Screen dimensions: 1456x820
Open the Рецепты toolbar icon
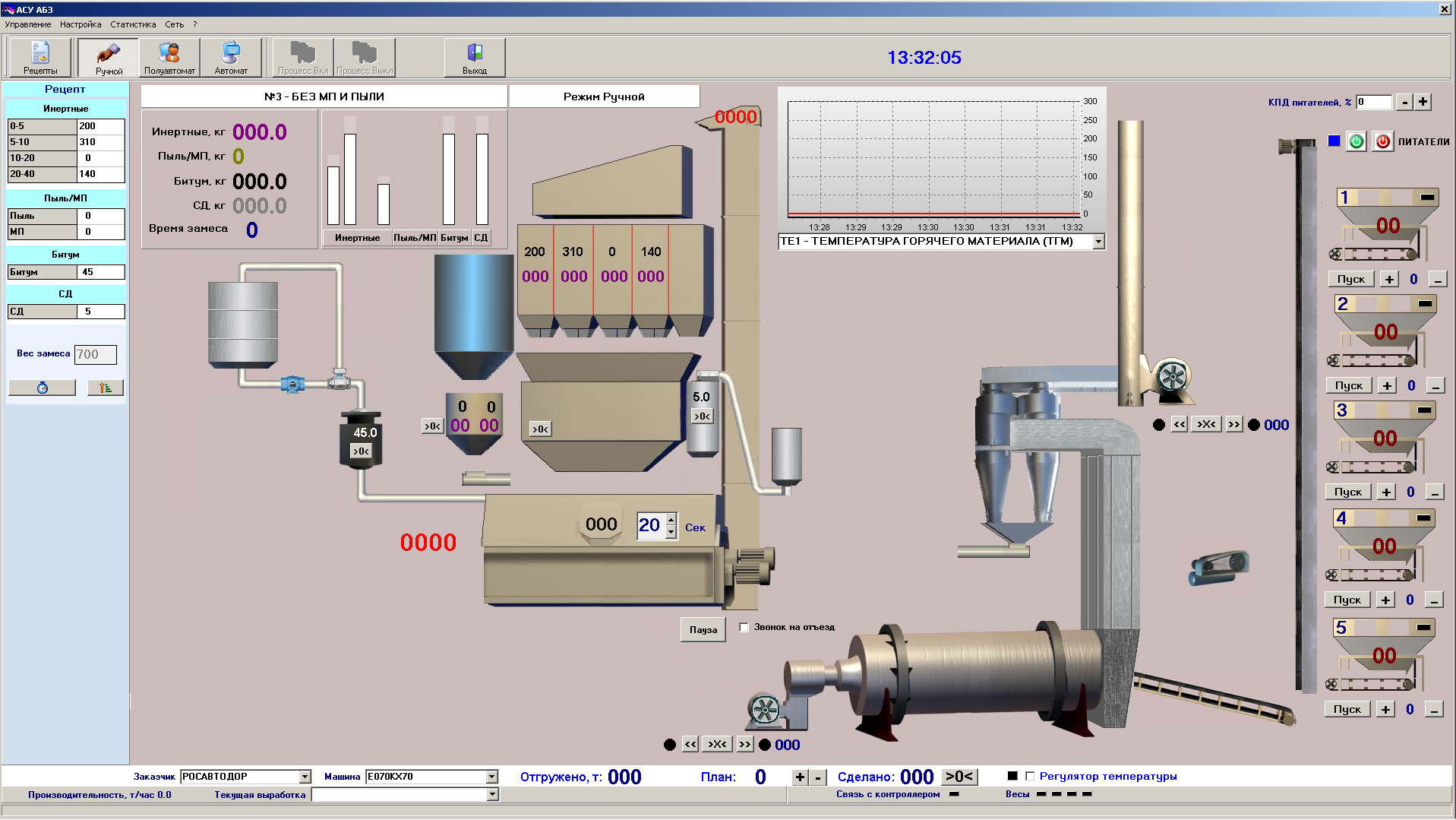tap(40, 58)
